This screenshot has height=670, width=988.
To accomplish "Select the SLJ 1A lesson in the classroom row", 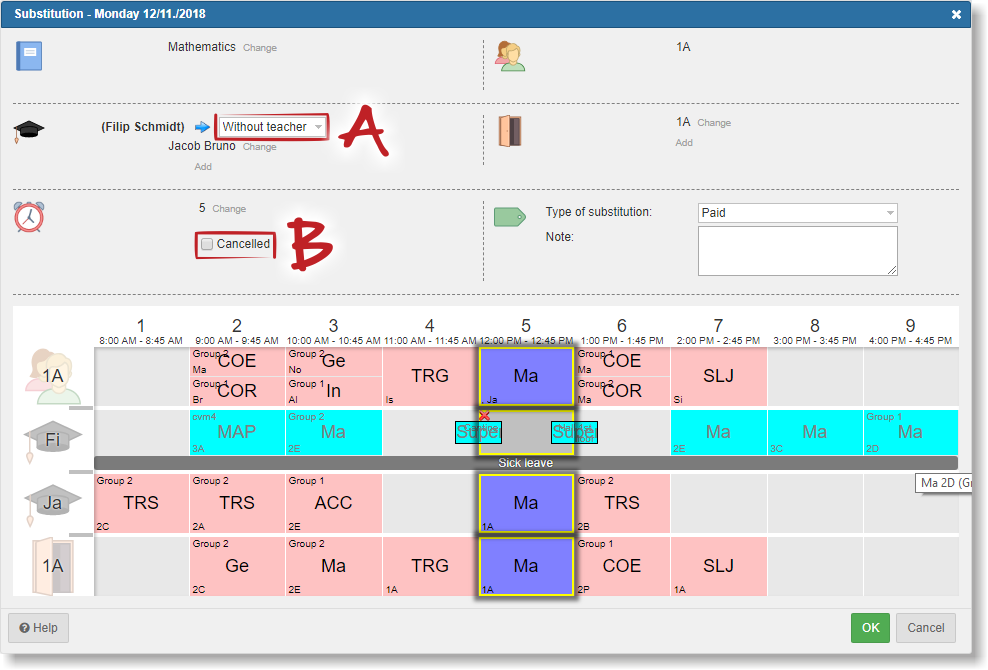I will click(x=718, y=566).
